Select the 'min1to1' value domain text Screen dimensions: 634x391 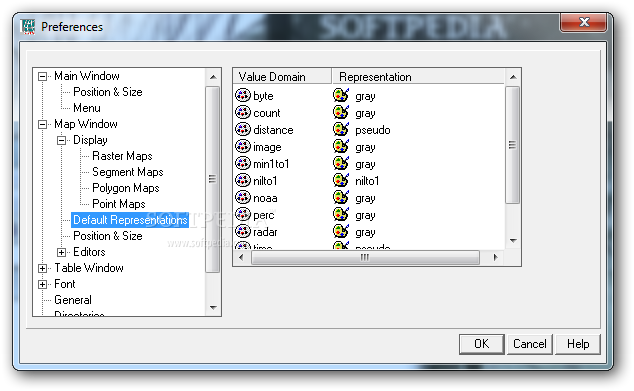[271, 164]
